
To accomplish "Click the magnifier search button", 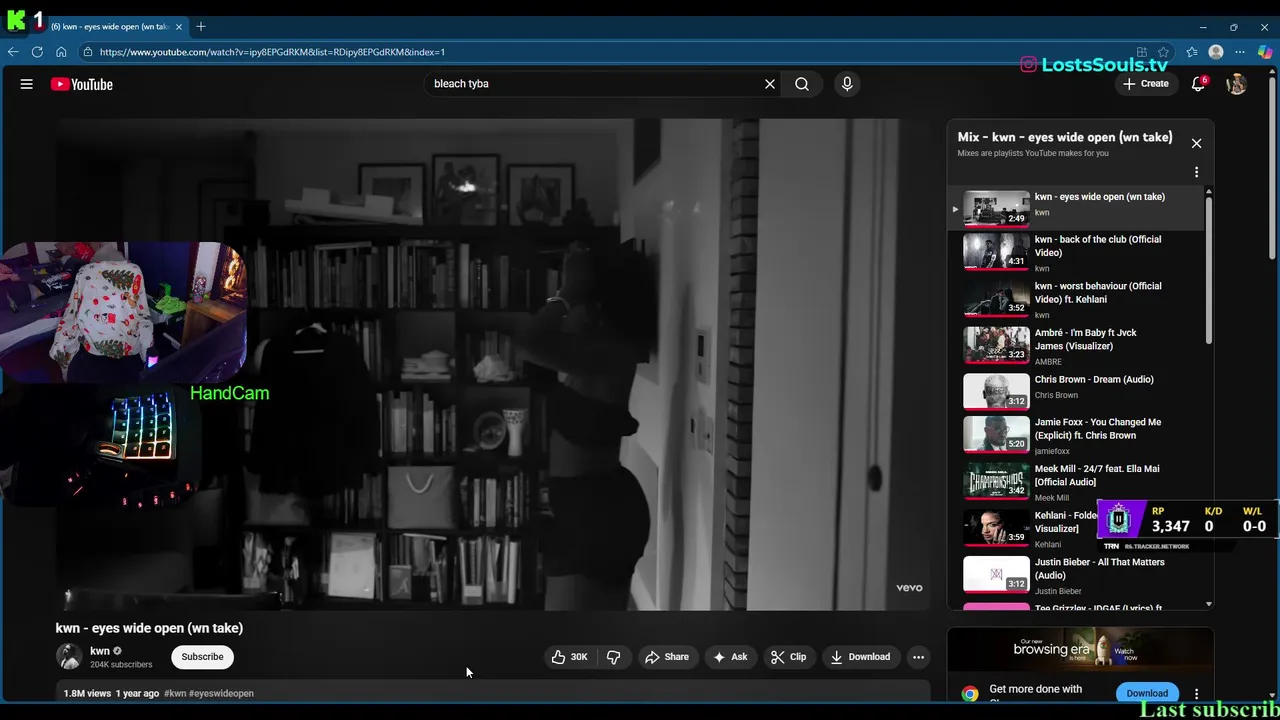I will (802, 84).
